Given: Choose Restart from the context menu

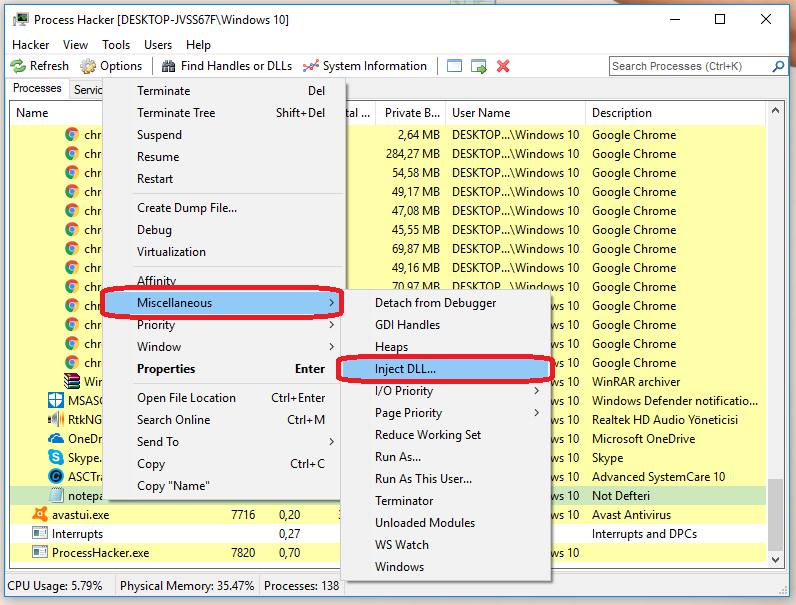Looking at the screenshot, I should (x=224, y=179).
